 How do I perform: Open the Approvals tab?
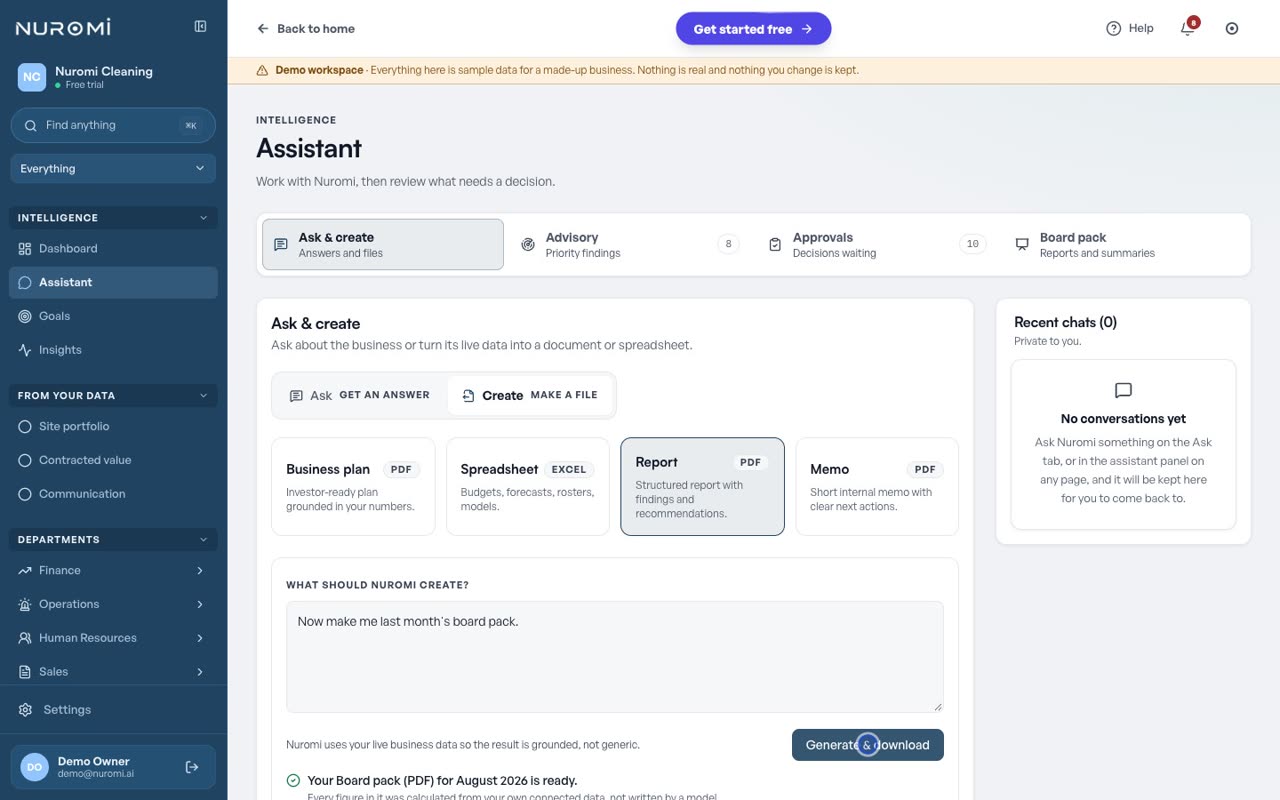click(x=877, y=245)
